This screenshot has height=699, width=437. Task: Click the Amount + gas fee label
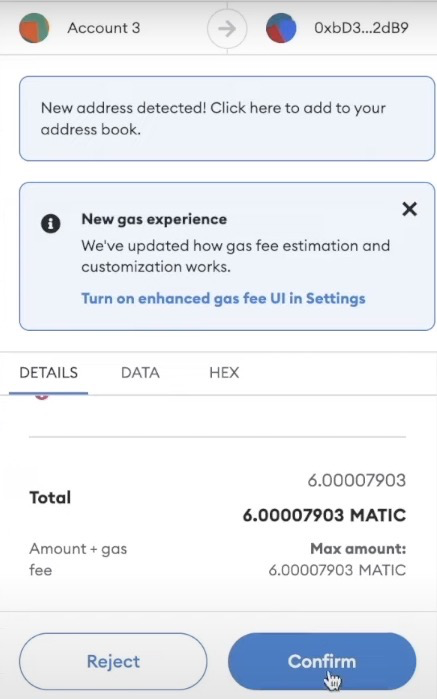tap(78, 559)
